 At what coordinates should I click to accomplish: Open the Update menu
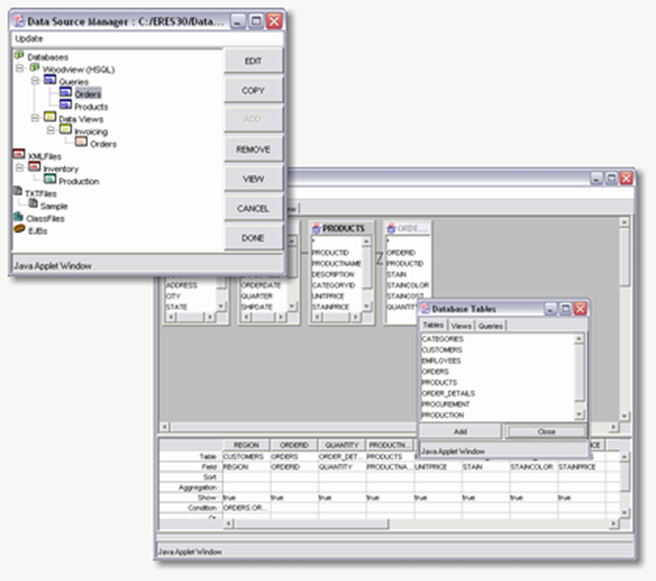tap(28, 38)
